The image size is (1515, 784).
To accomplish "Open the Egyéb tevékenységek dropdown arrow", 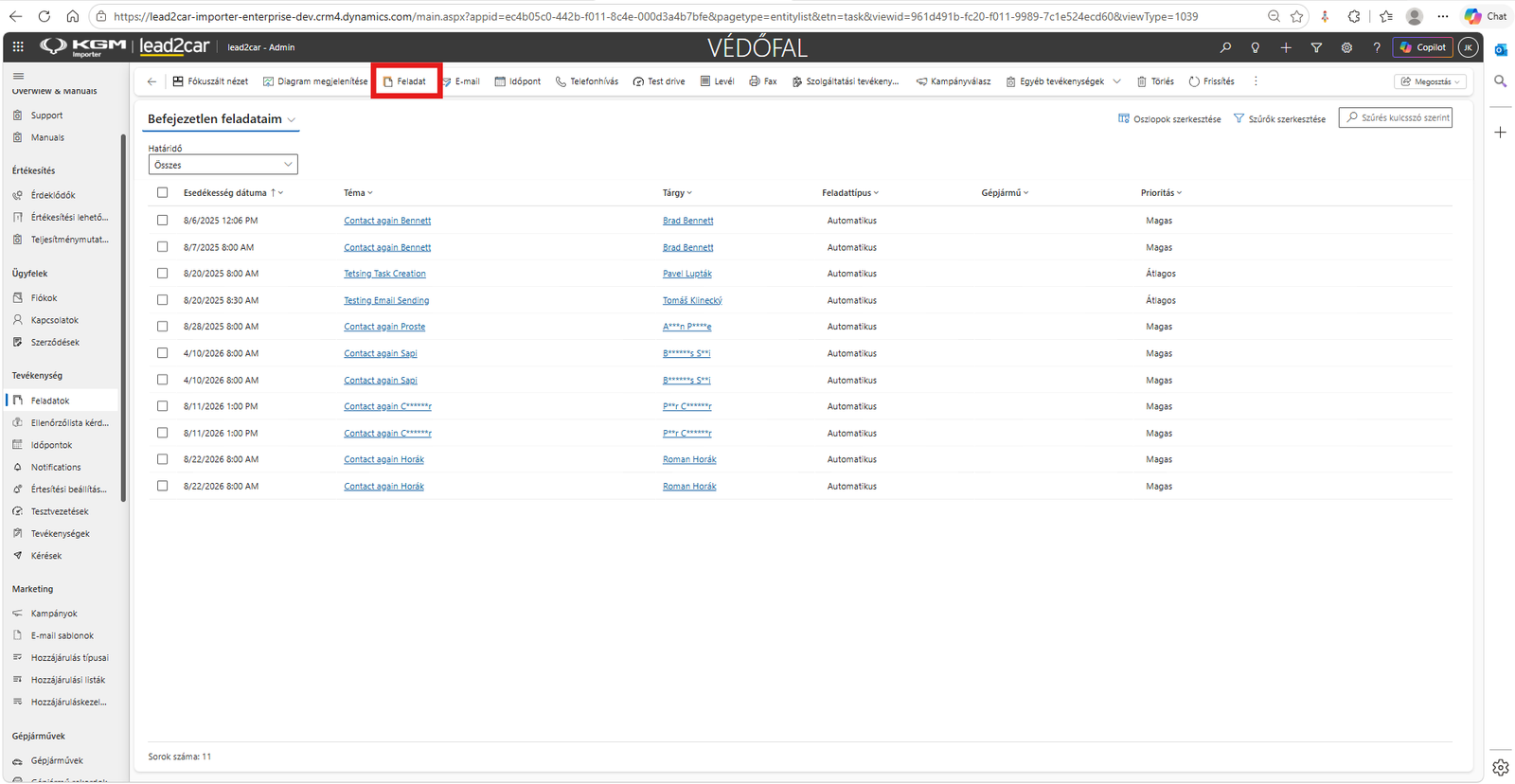I will pos(1117,81).
